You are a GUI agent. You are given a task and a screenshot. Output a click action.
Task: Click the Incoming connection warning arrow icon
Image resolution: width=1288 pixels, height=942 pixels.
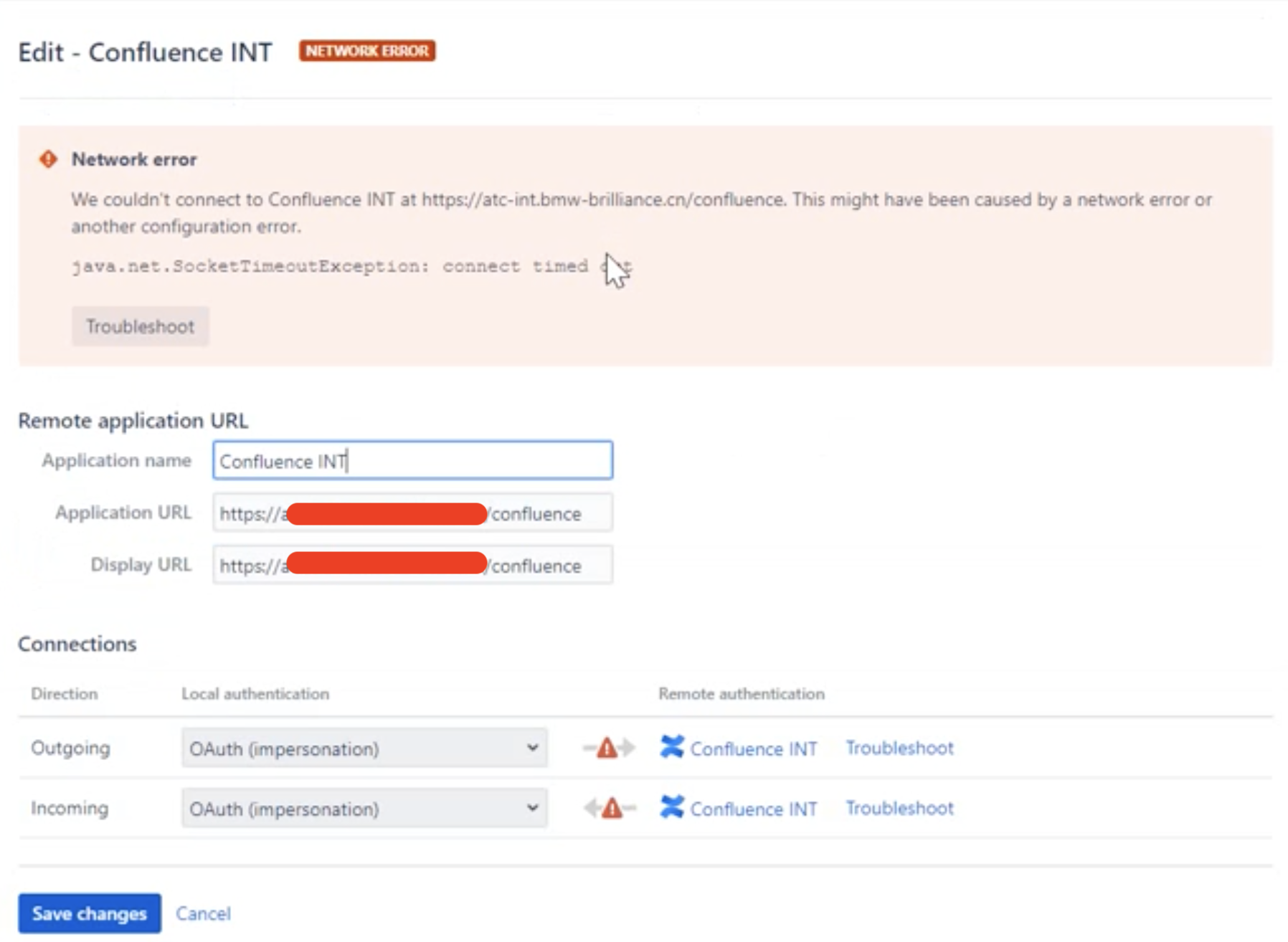click(x=609, y=808)
